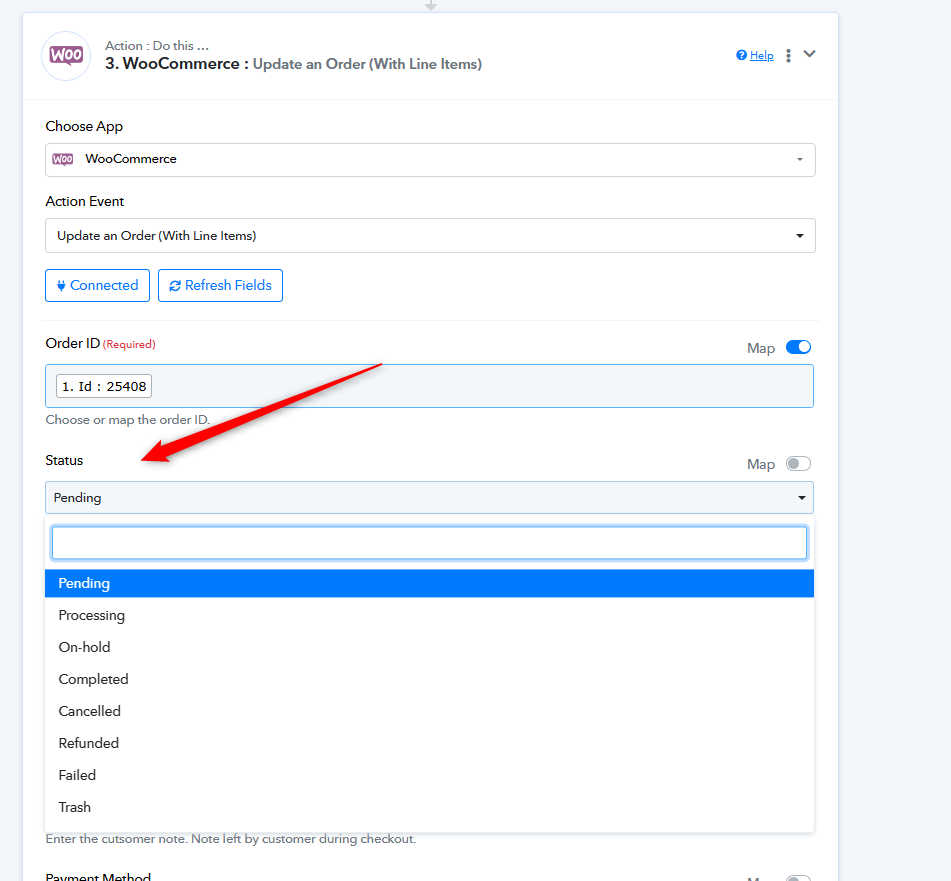Screen dimensions: 951x881
Task: Select the Processing status option
Action: [x=92, y=615]
